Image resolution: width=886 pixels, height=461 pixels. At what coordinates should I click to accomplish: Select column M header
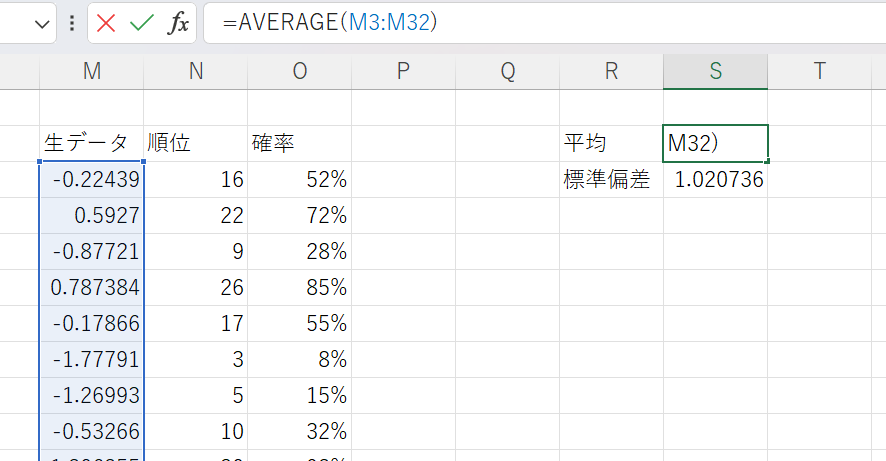pyautogui.click(x=92, y=71)
